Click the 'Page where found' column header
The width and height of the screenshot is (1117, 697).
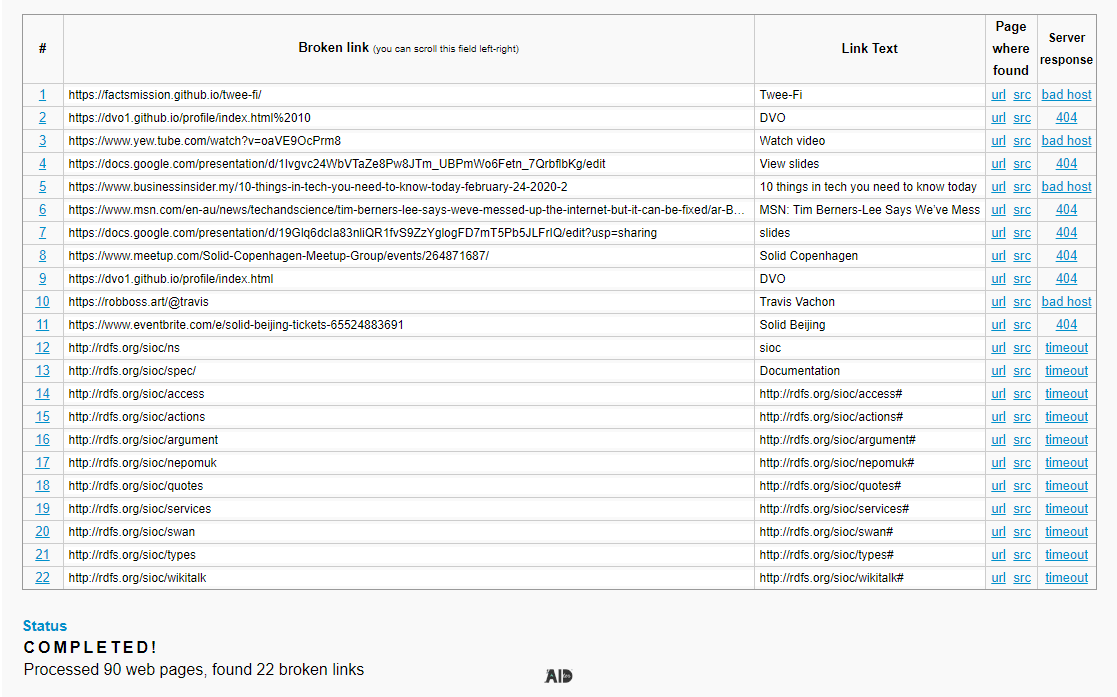pyautogui.click(x=1011, y=48)
